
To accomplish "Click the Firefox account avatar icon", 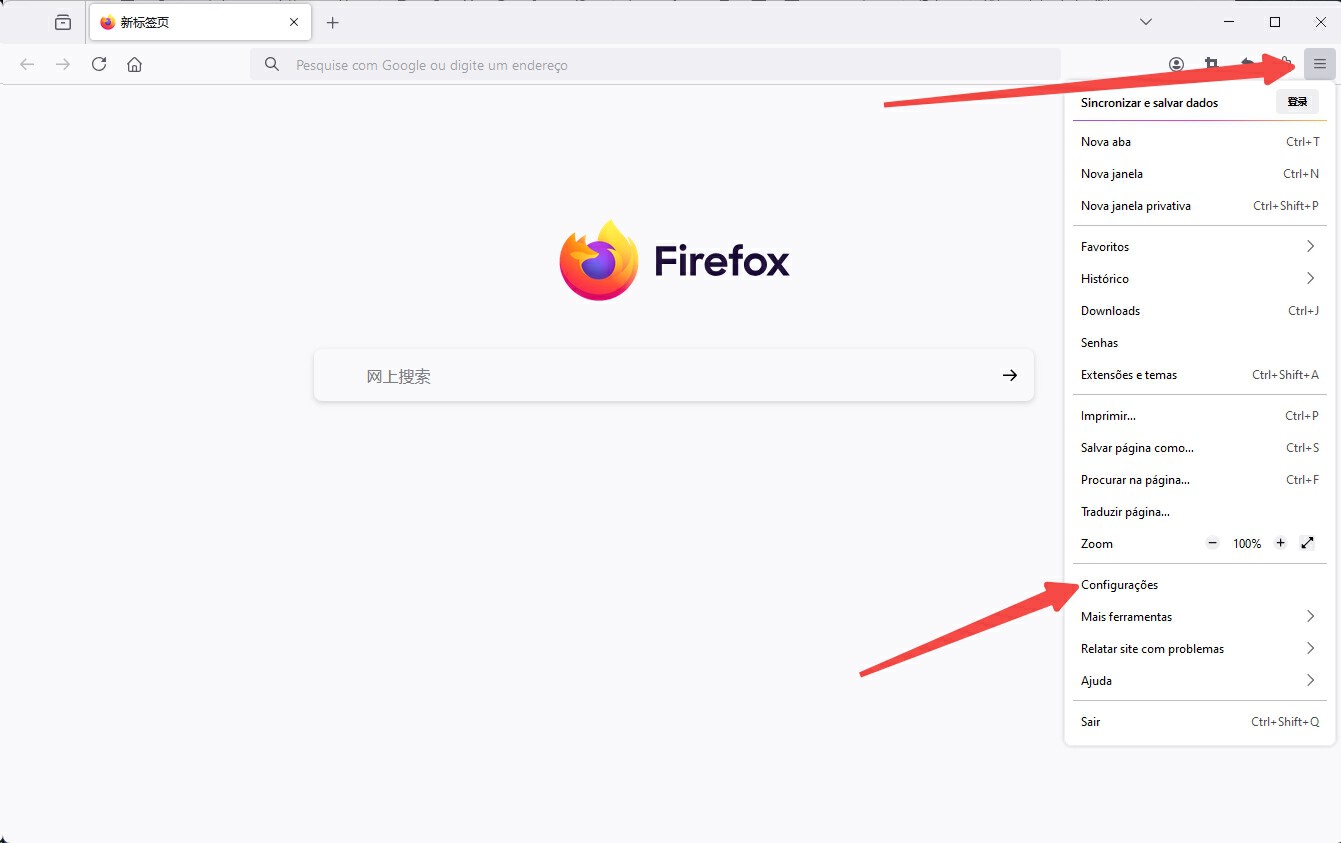I will (x=1176, y=64).
